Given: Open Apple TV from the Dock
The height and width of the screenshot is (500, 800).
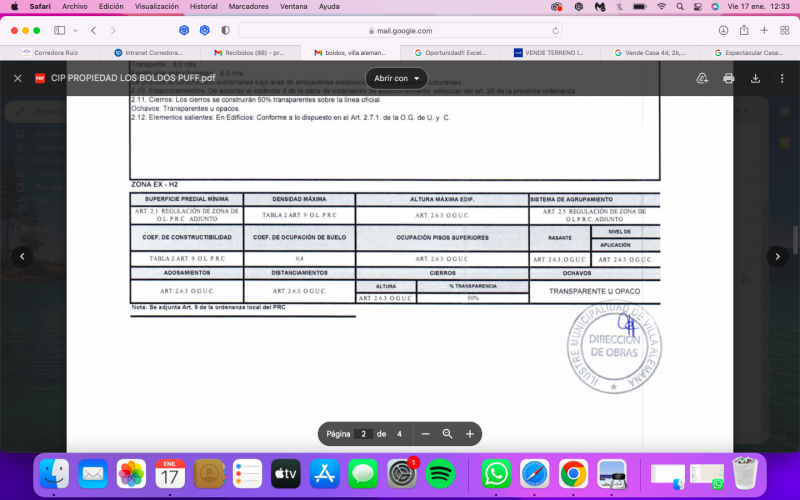Looking at the screenshot, I should point(286,474).
